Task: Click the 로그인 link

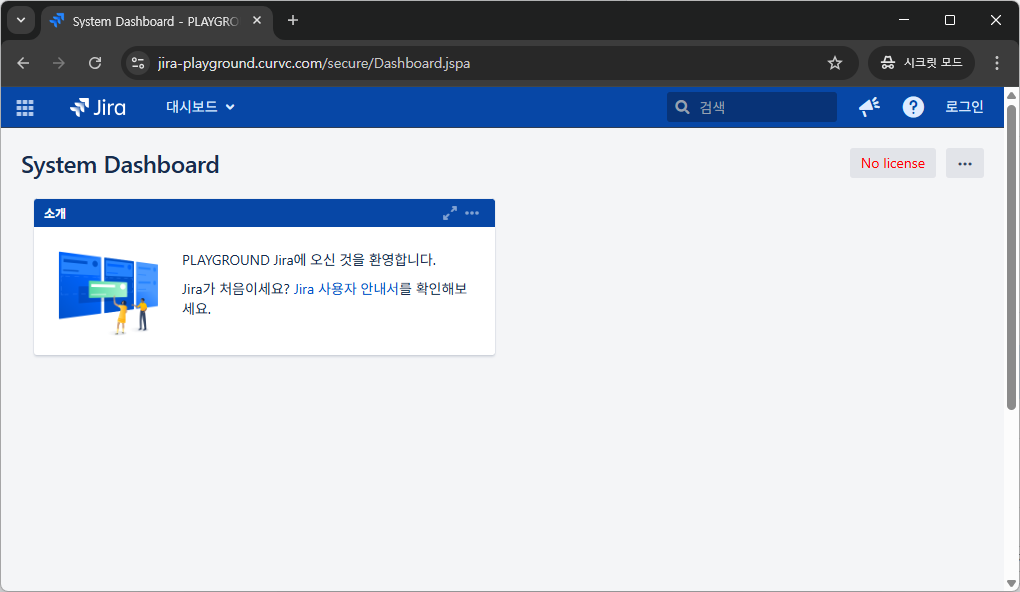Action: pos(964,107)
